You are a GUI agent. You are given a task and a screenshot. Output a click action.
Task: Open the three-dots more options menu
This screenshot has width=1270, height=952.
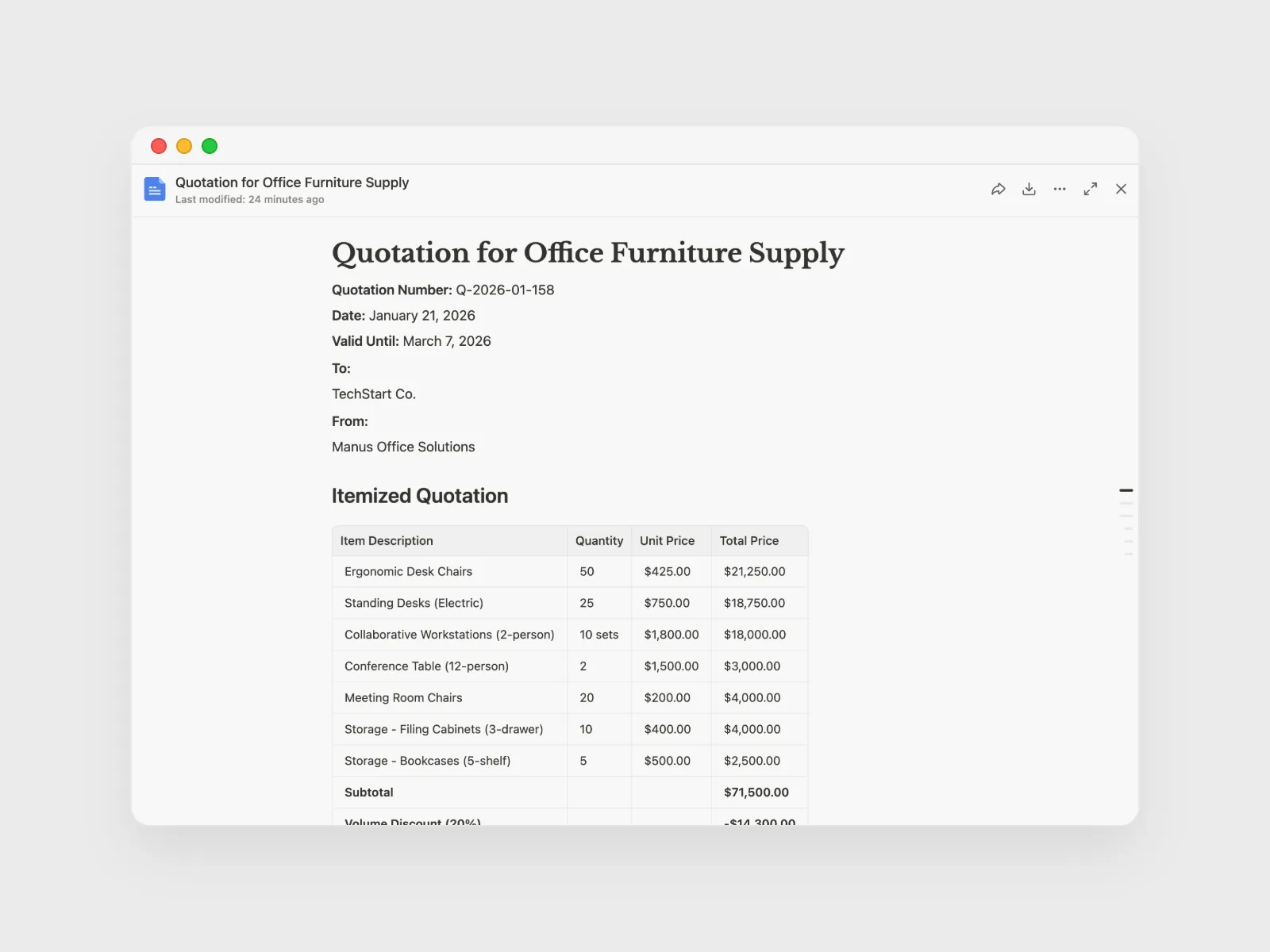pyautogui.click(x=1060, y=189)
